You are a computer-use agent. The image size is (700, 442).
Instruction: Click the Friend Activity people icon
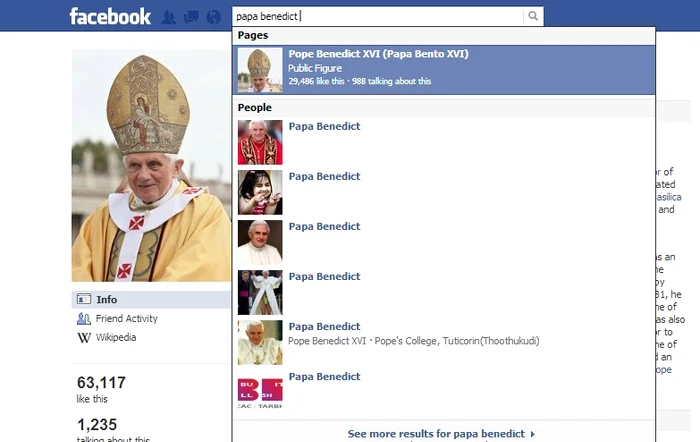click(84, 318)
